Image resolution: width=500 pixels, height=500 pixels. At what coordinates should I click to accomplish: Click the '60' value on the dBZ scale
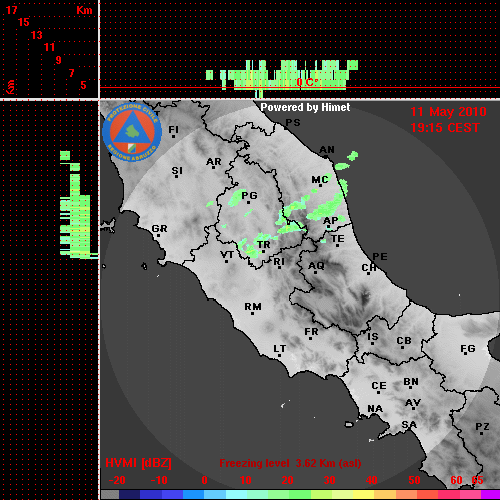pos(456,480)
